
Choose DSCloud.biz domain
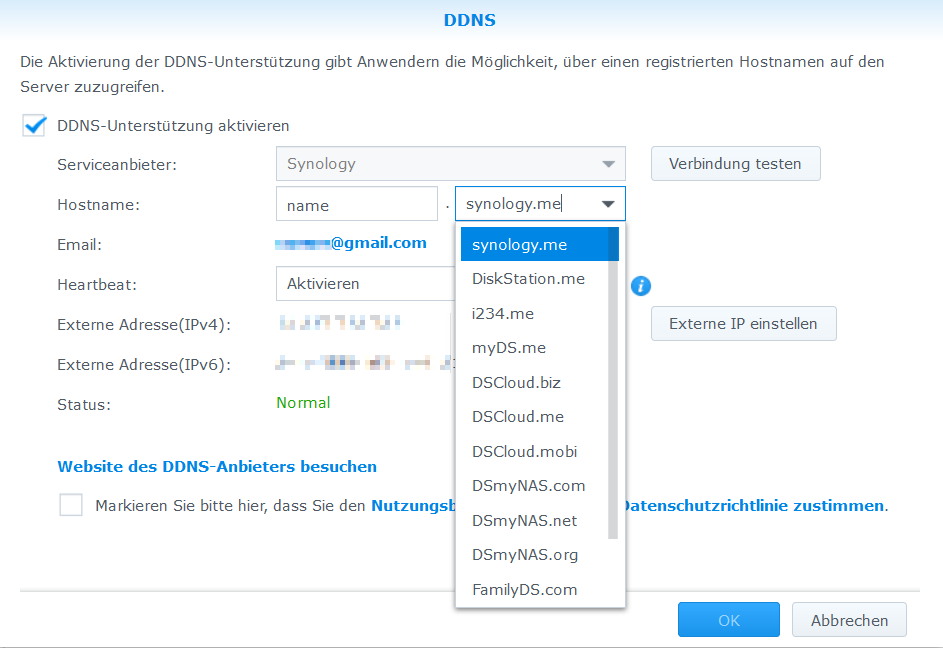tap(535, 383)
